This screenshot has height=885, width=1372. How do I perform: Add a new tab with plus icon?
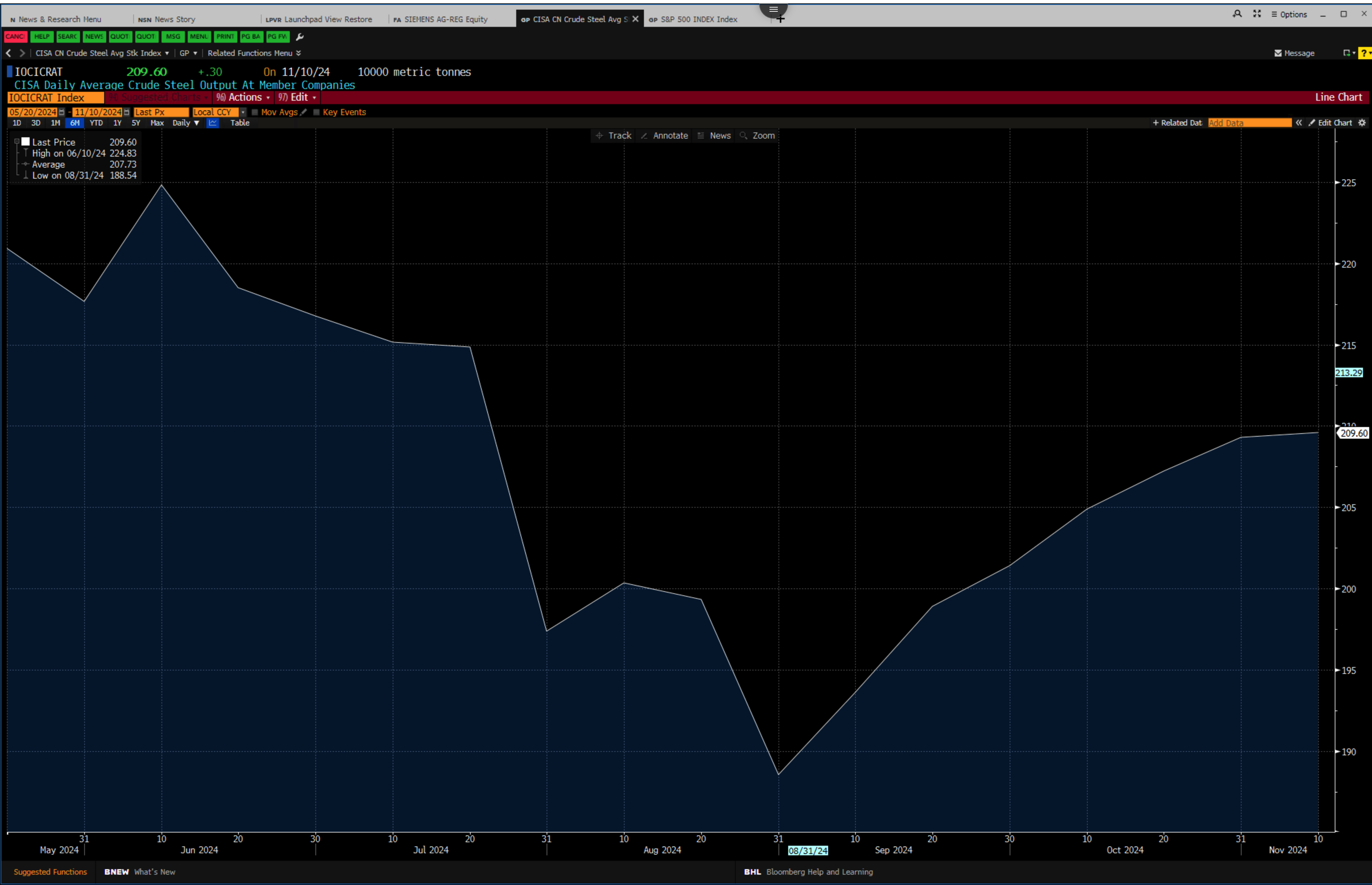coord(780,19)
